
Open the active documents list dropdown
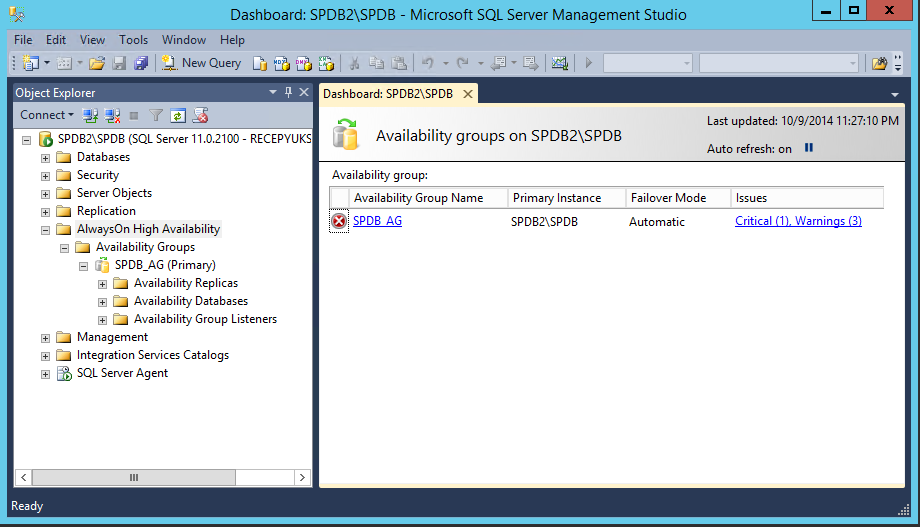[895, 94]
